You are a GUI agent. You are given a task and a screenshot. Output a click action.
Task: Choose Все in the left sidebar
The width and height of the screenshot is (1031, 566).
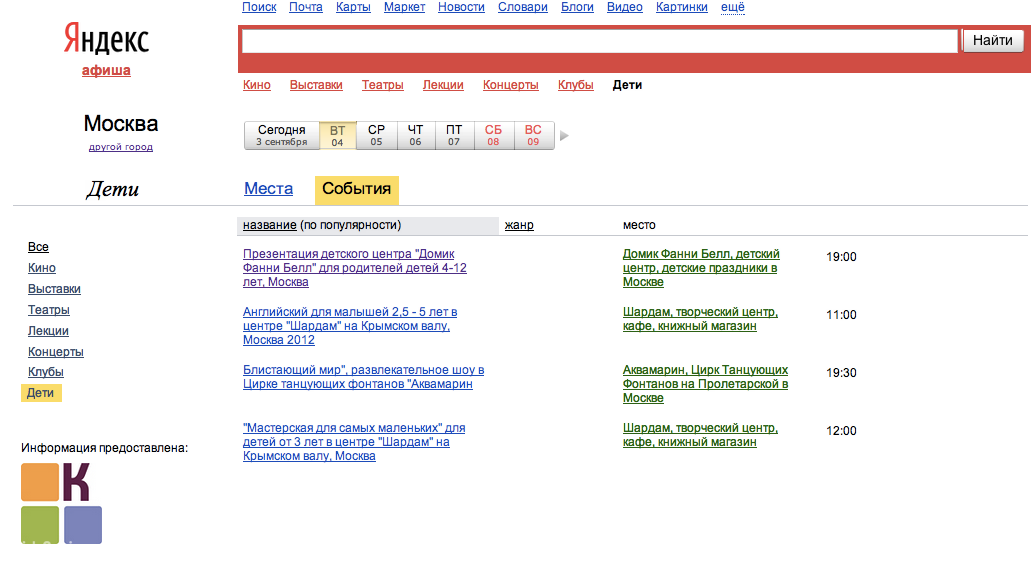coord(38,247)
